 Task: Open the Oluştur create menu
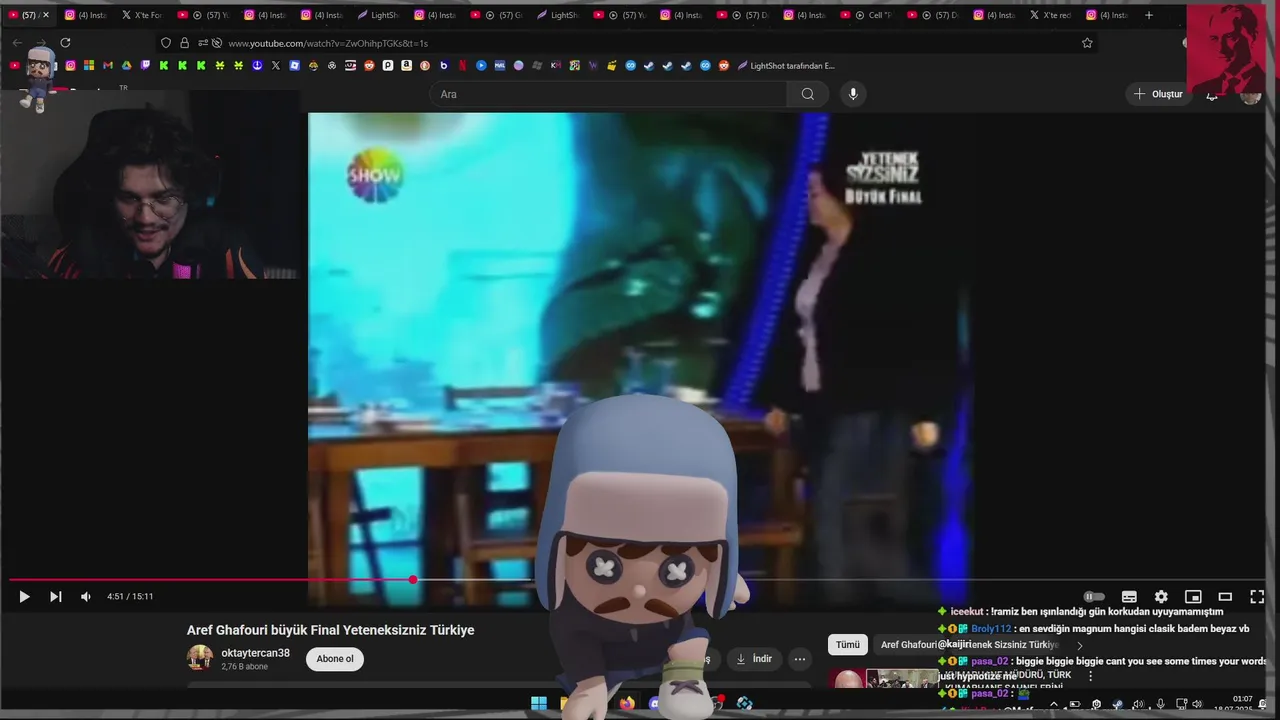coord(1158,94)
